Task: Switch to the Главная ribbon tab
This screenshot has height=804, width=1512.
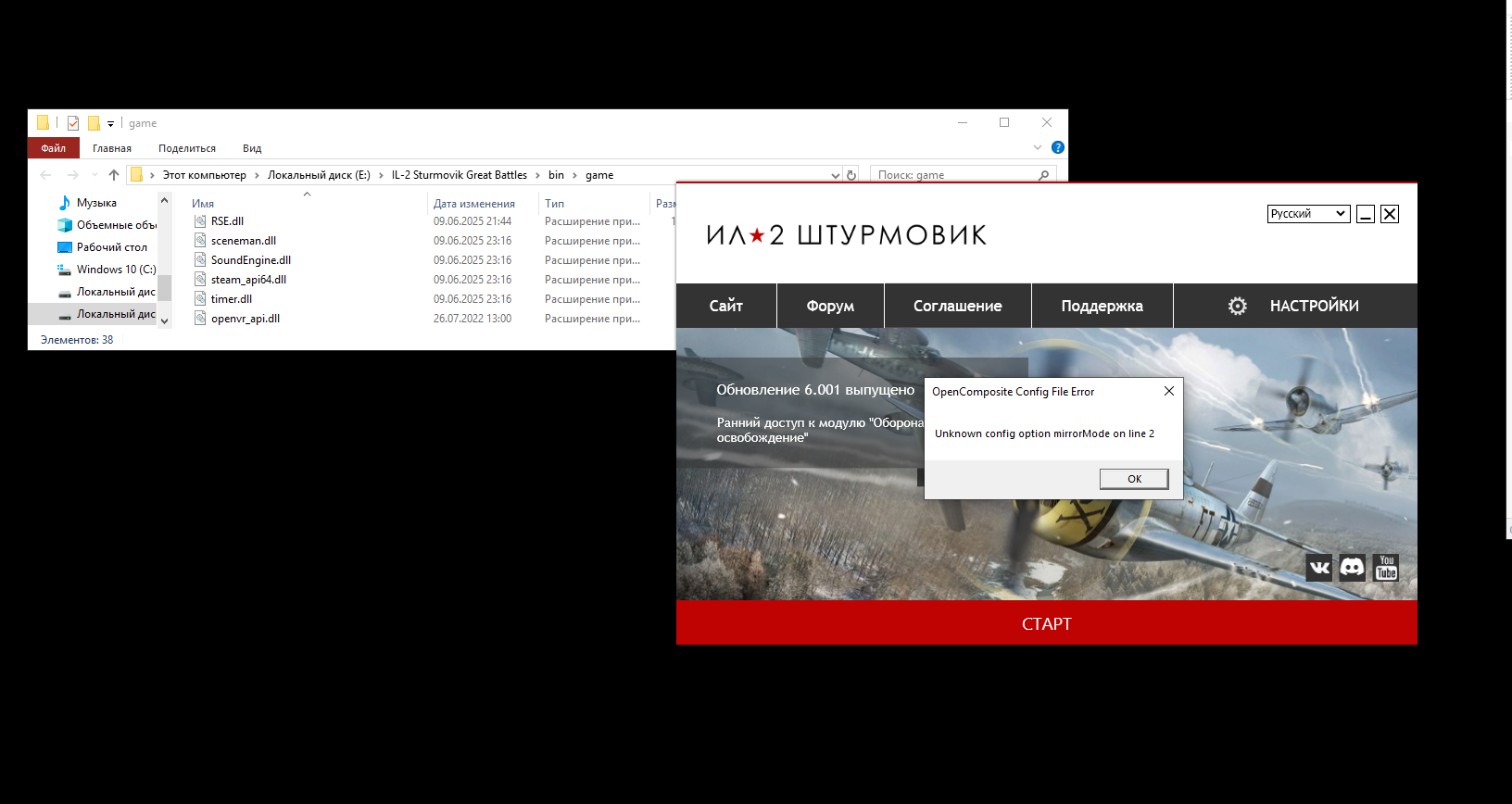Action: pos(112,148)
